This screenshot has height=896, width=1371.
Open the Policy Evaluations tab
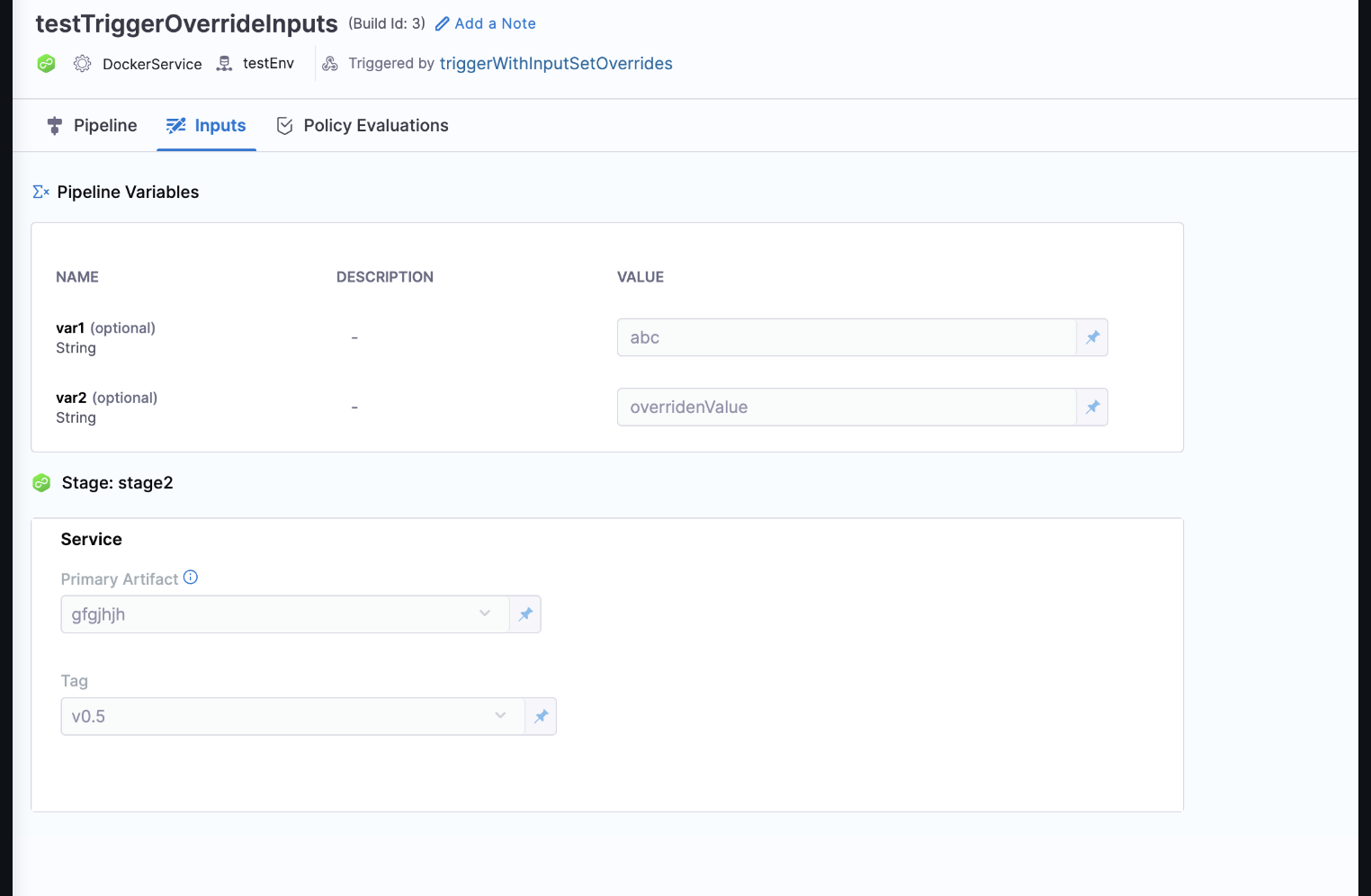tap(363, 126)
